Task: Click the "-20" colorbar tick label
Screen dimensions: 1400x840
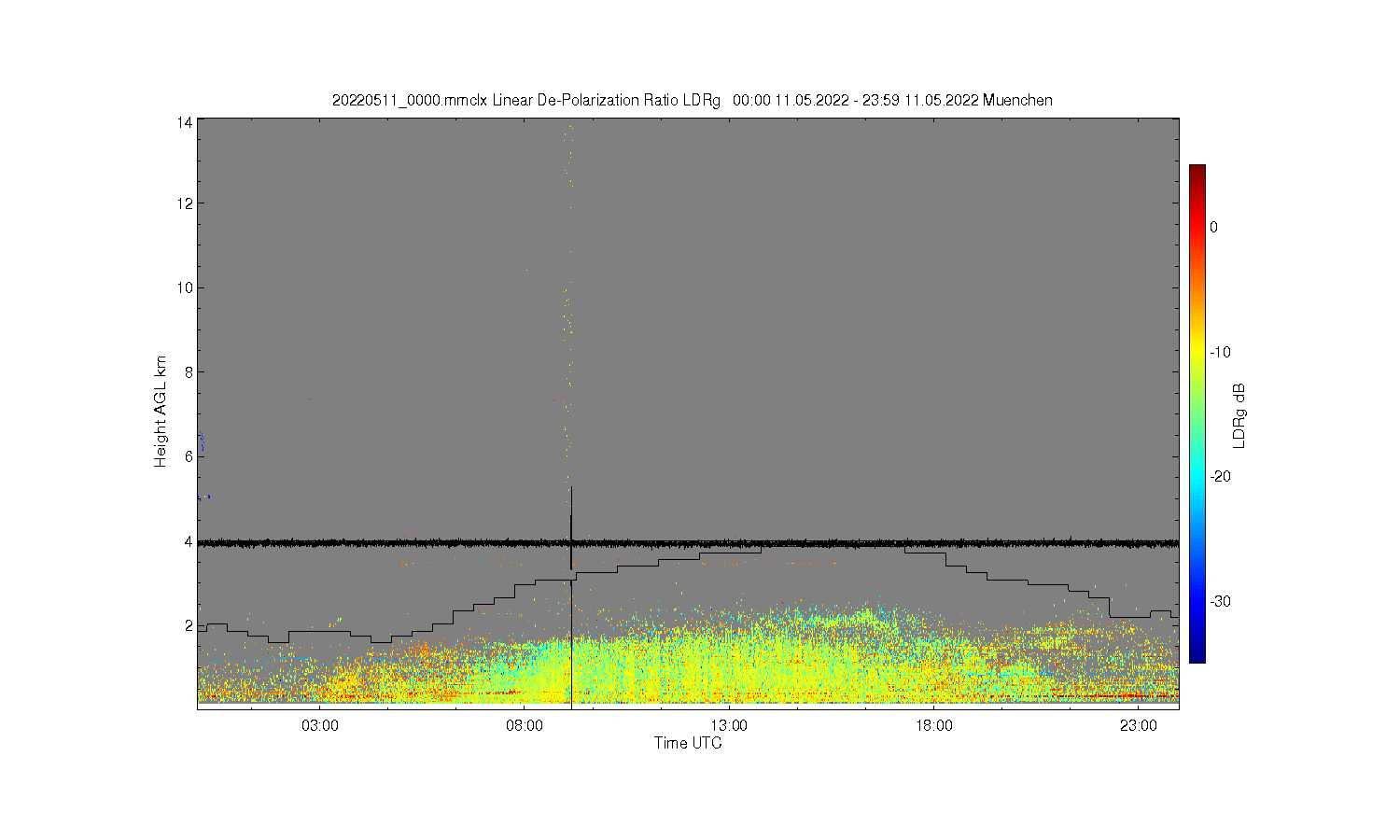Action: 1221,476
